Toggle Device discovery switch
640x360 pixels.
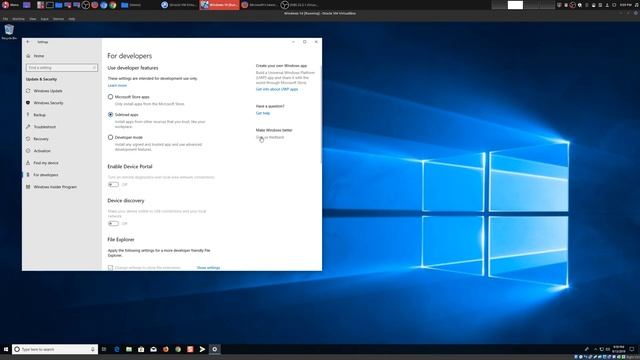(113, 223)
